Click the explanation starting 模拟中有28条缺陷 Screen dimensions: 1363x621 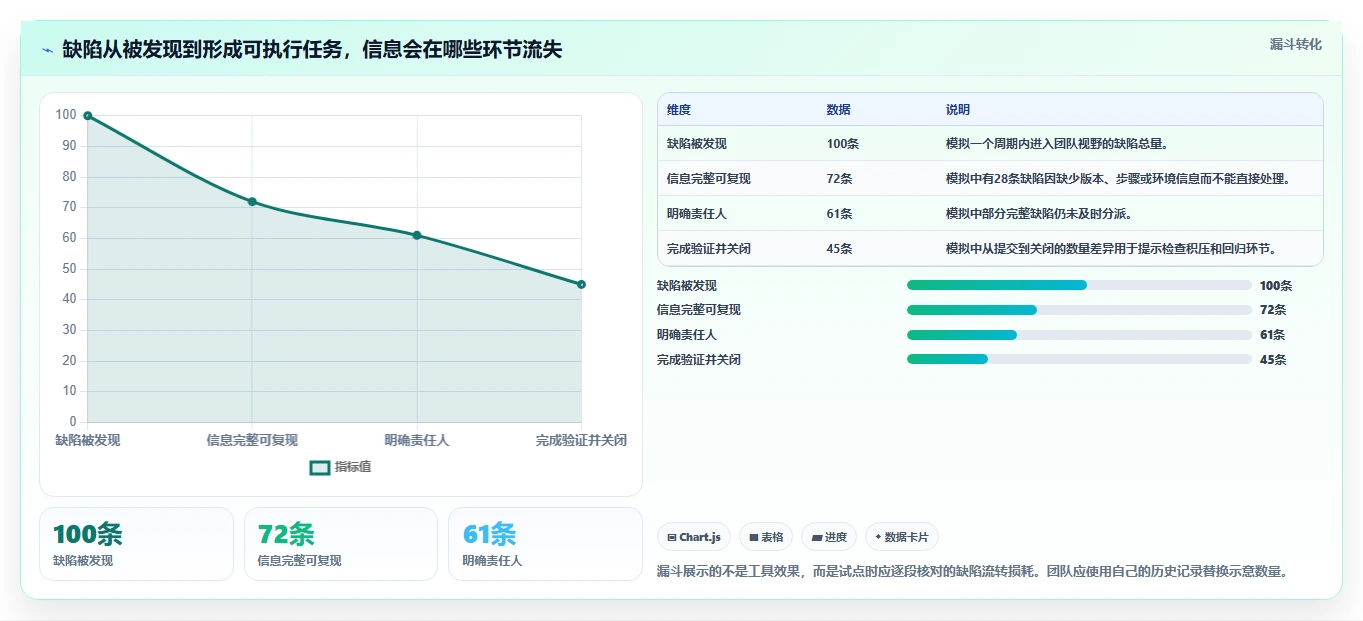click(1119, 179)
